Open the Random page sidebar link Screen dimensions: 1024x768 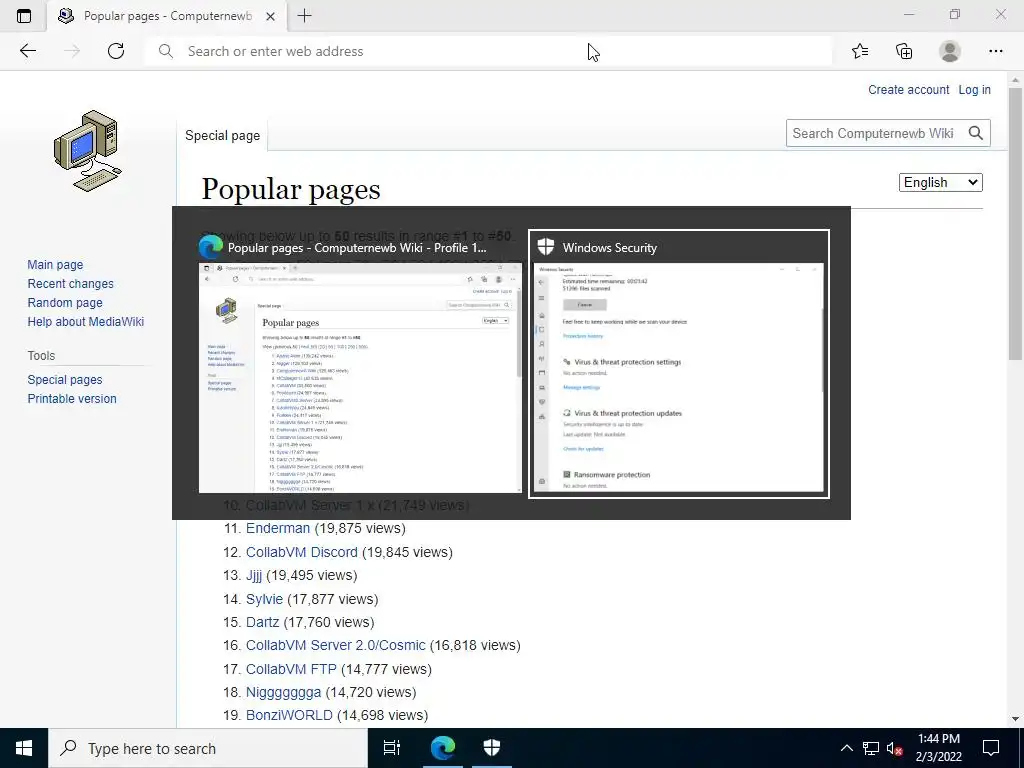click(x=65, y=302)
